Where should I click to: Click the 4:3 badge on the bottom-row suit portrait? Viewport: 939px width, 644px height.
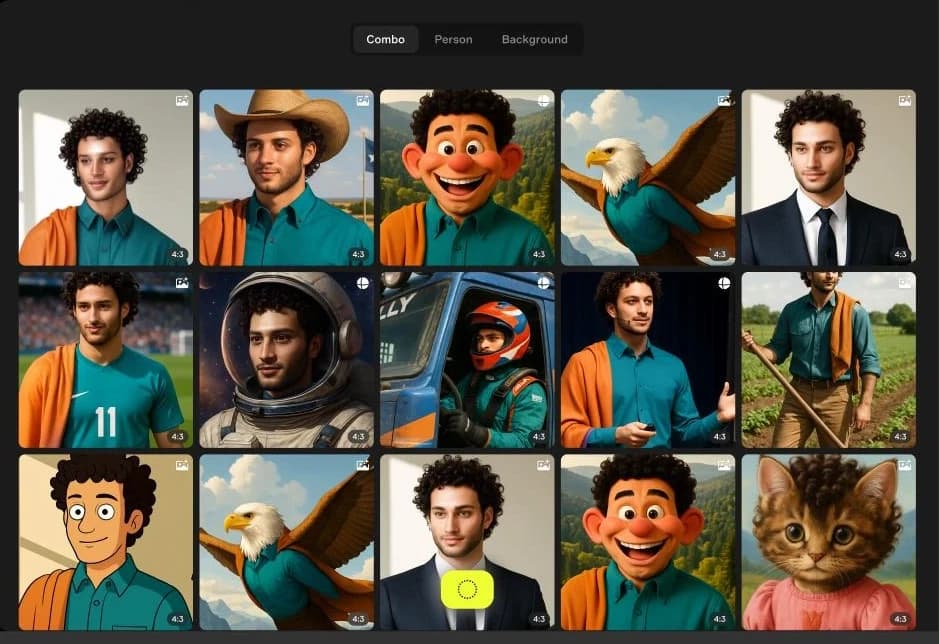pyautogui.click(x=539, y=619)
